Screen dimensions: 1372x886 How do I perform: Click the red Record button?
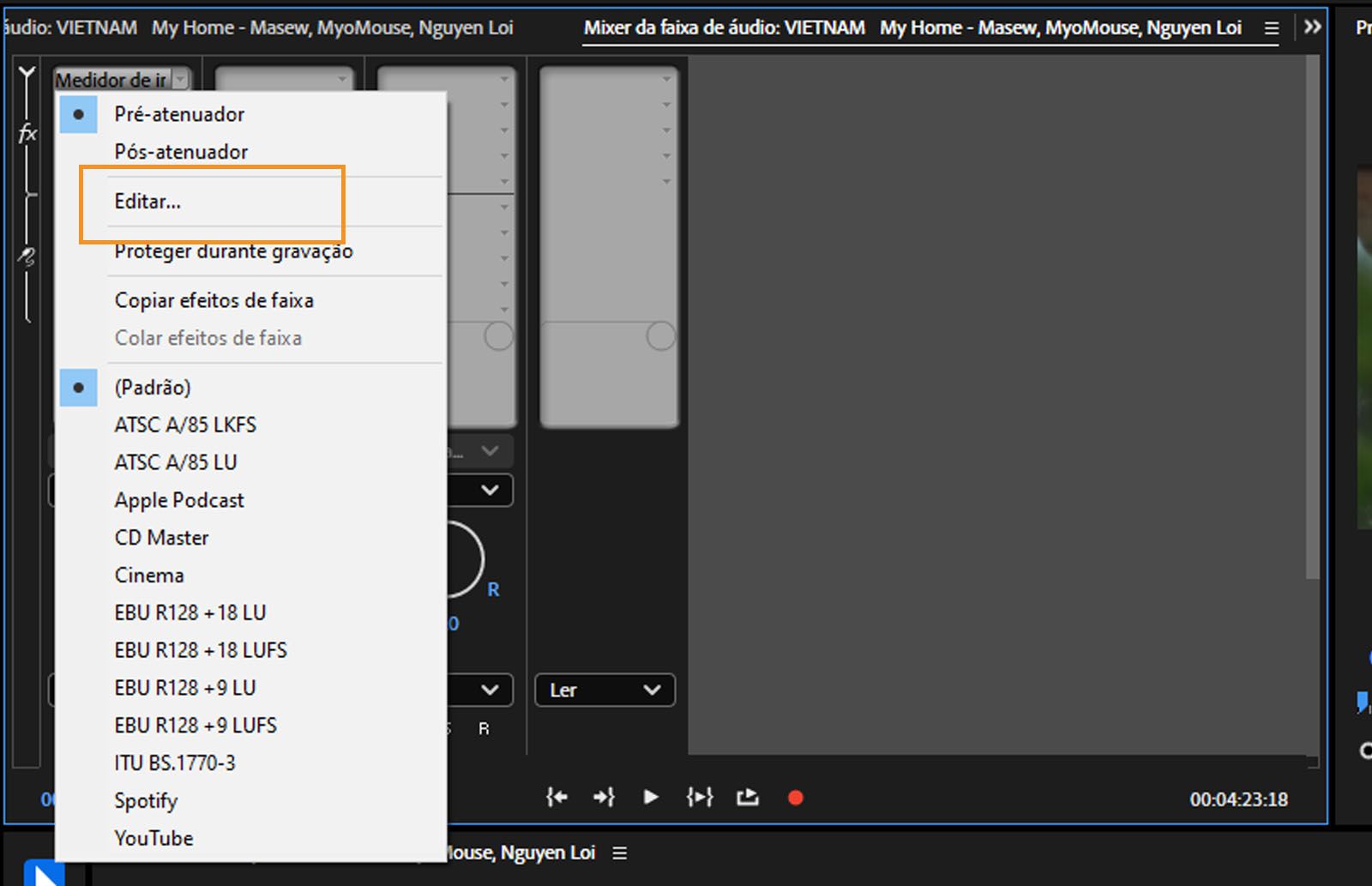[x=796, y=798]
